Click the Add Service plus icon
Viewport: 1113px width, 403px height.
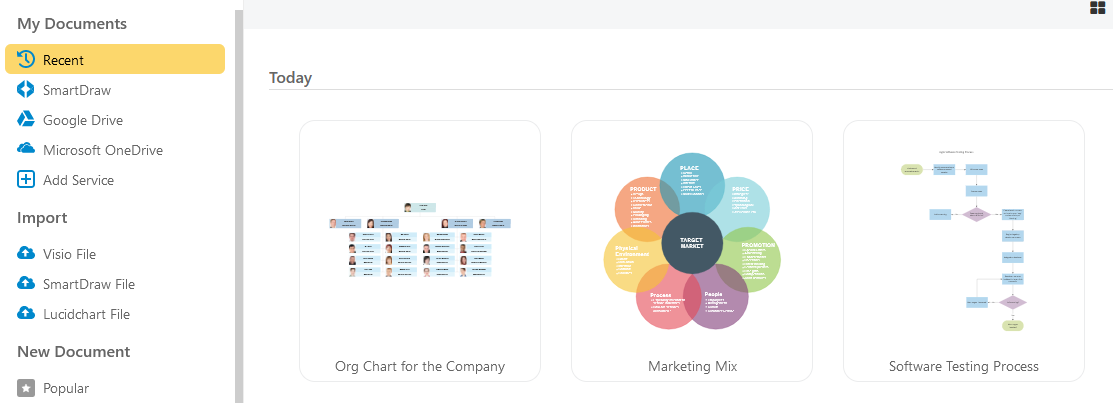[26, 180]
